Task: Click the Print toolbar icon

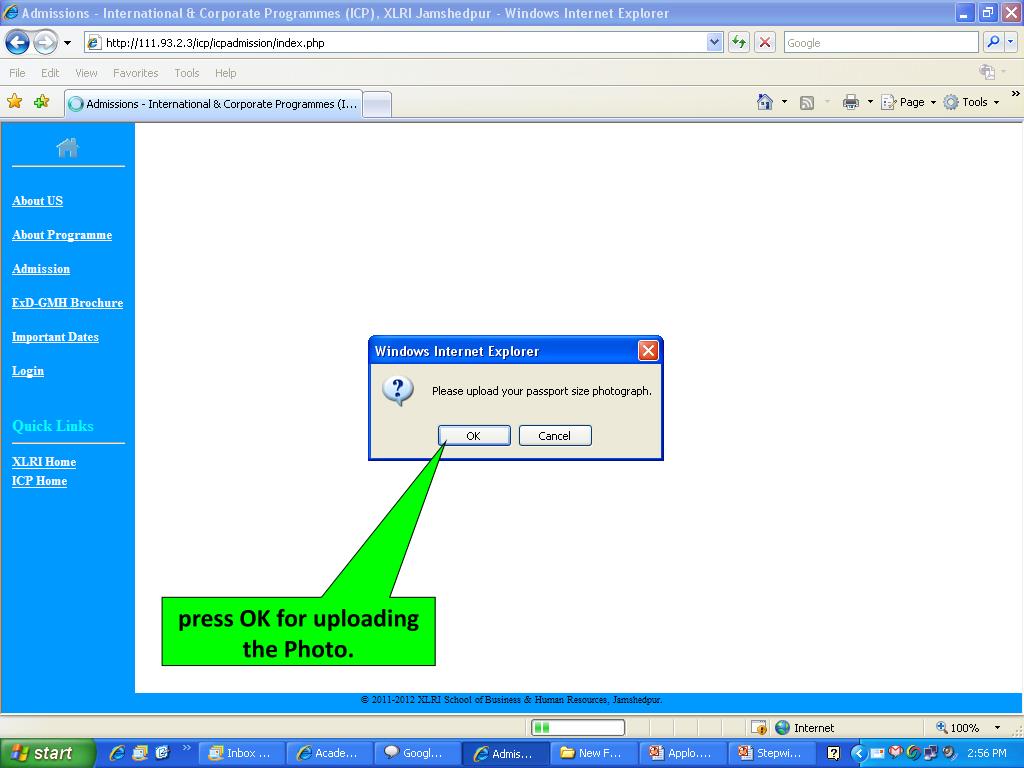Action: (850, 102)
